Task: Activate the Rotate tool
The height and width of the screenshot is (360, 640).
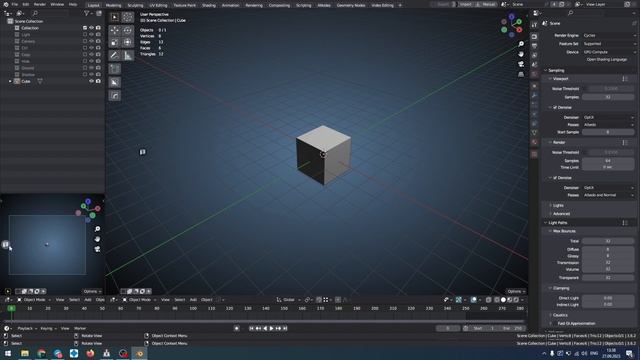Action: tap(128, 30)
